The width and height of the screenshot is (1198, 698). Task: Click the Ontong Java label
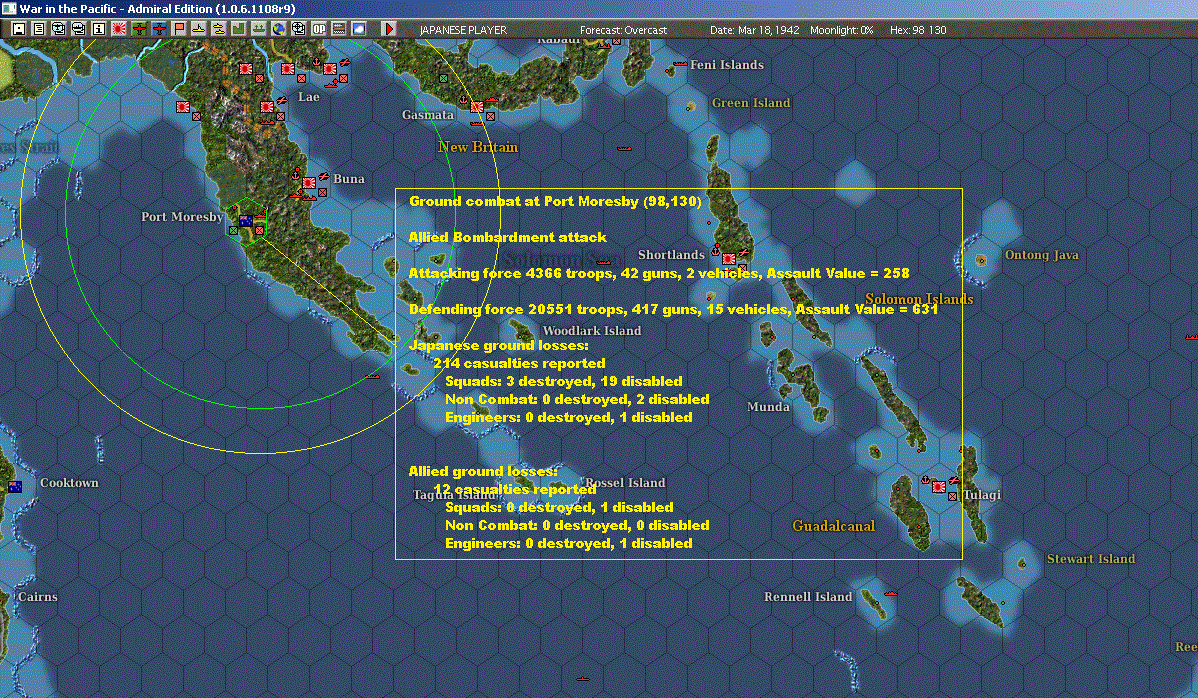coord(1041,255)
